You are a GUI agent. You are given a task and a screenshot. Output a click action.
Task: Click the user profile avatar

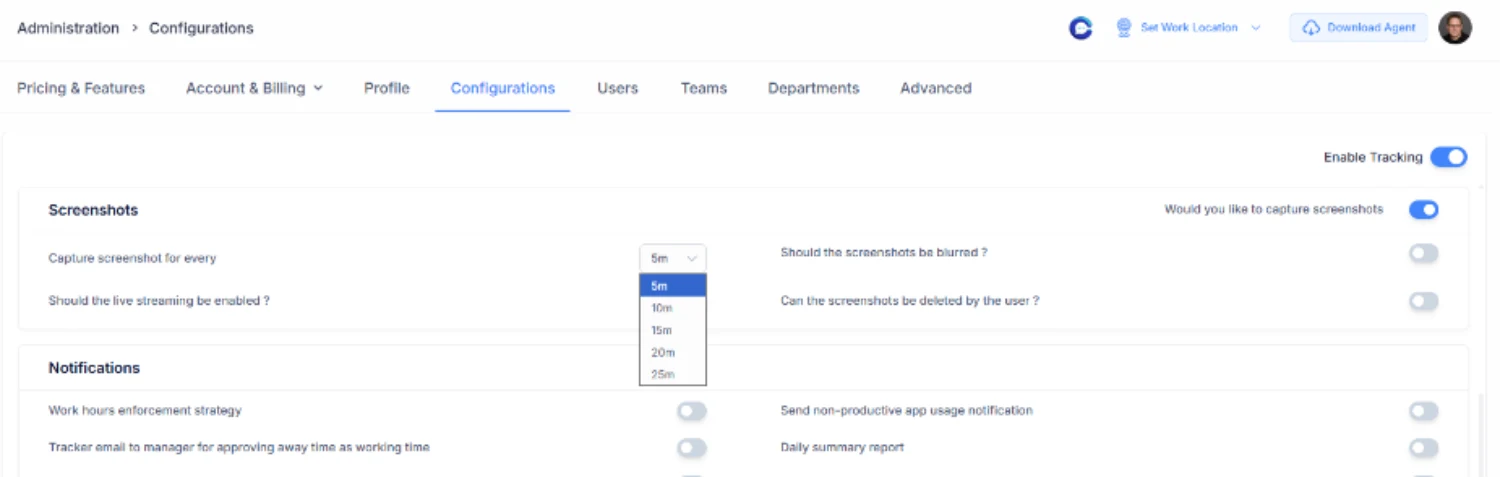[1455, 28]
